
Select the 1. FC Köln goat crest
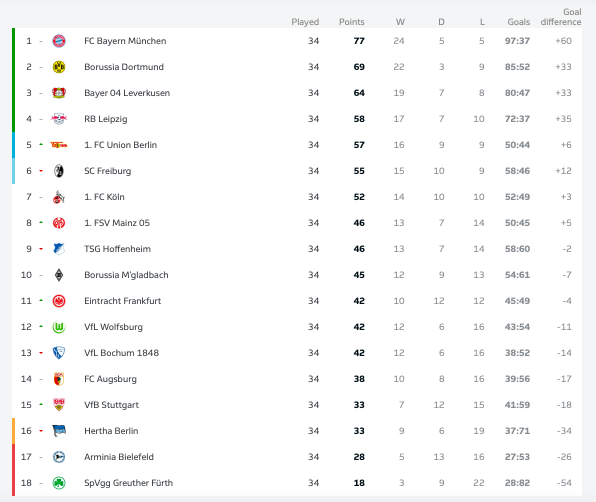click(59, 197)
